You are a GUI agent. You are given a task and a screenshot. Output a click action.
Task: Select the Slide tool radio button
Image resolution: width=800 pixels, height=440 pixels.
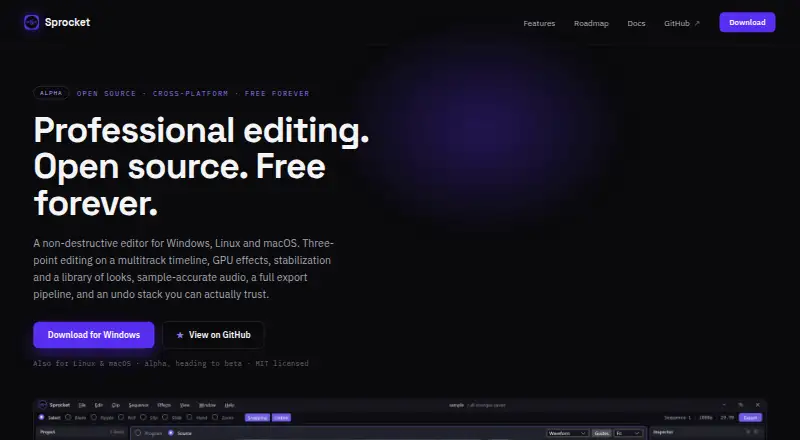(x=165, y=417)
